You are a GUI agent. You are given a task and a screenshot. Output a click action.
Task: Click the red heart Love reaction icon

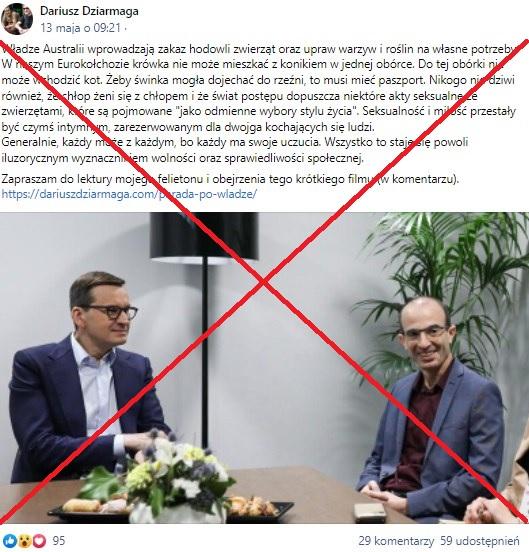pos(39,541)
